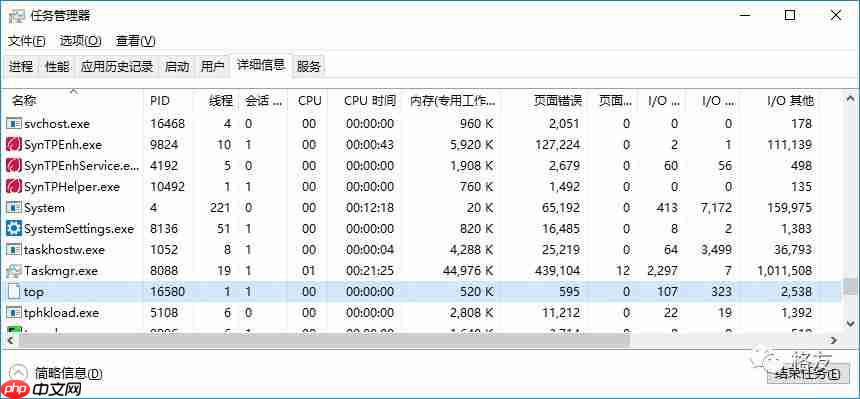The image size is (860, 399).
Task: Click the vertical scrollbar up arrow
Action: coord(850,99)
